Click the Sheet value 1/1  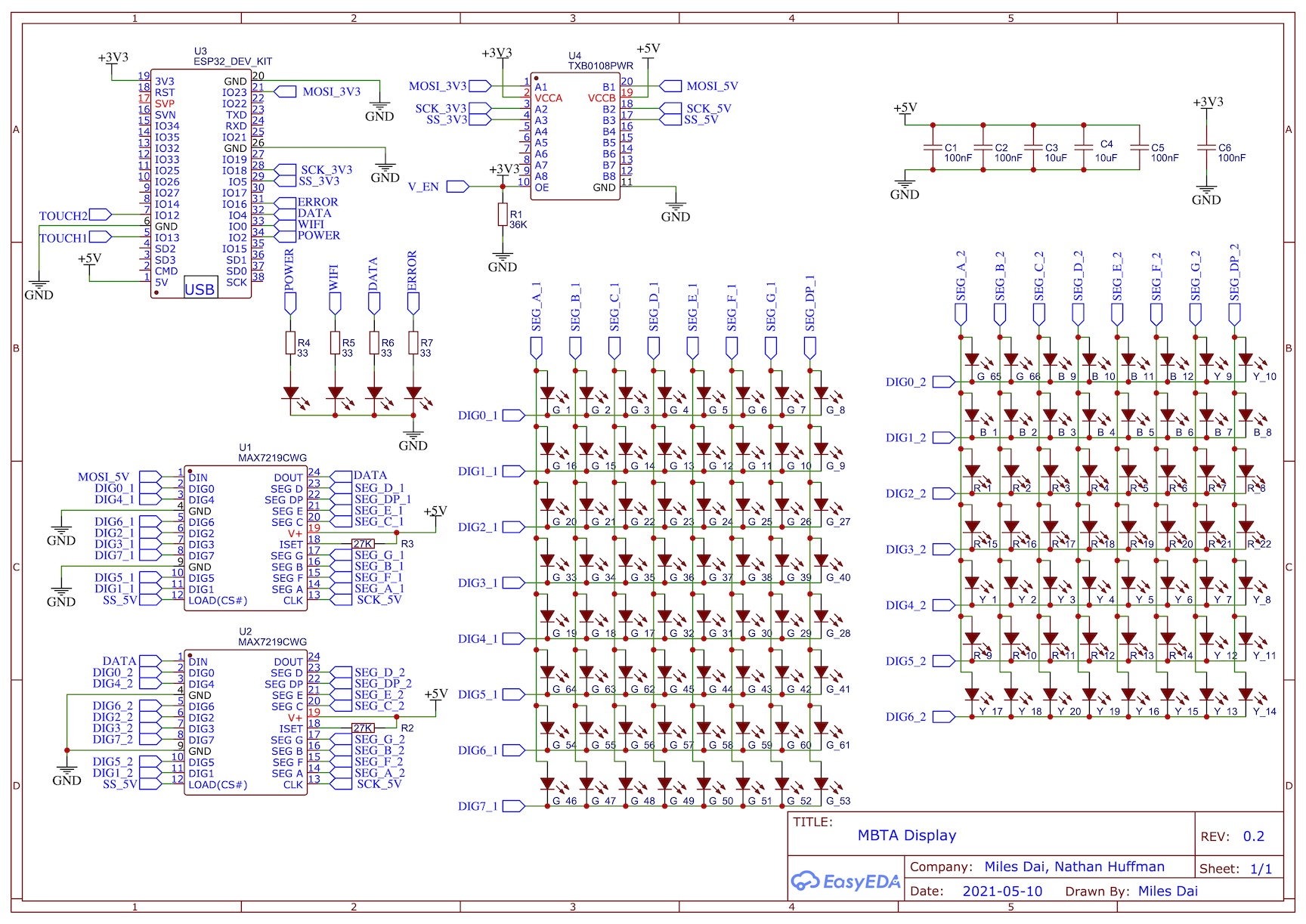coord(1261,869)
